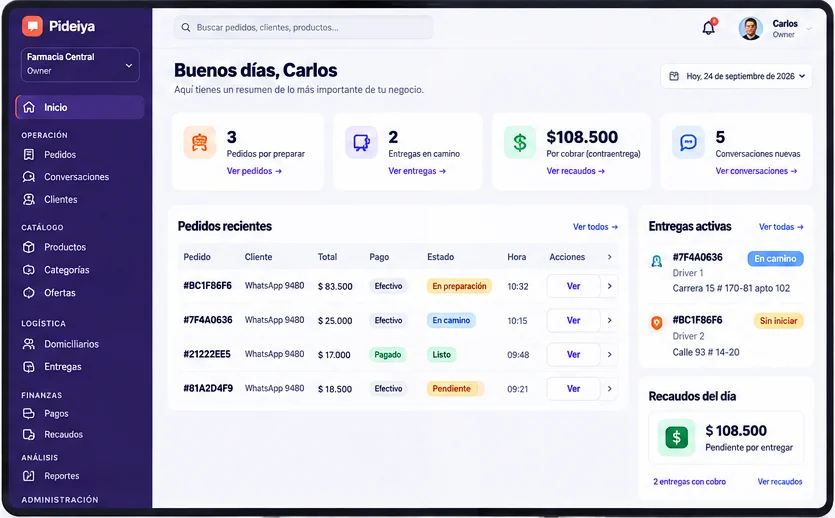835x518 pixels.
Task: Click Ver button for order #BC1F86F6
Action: (x=574, y=286)
